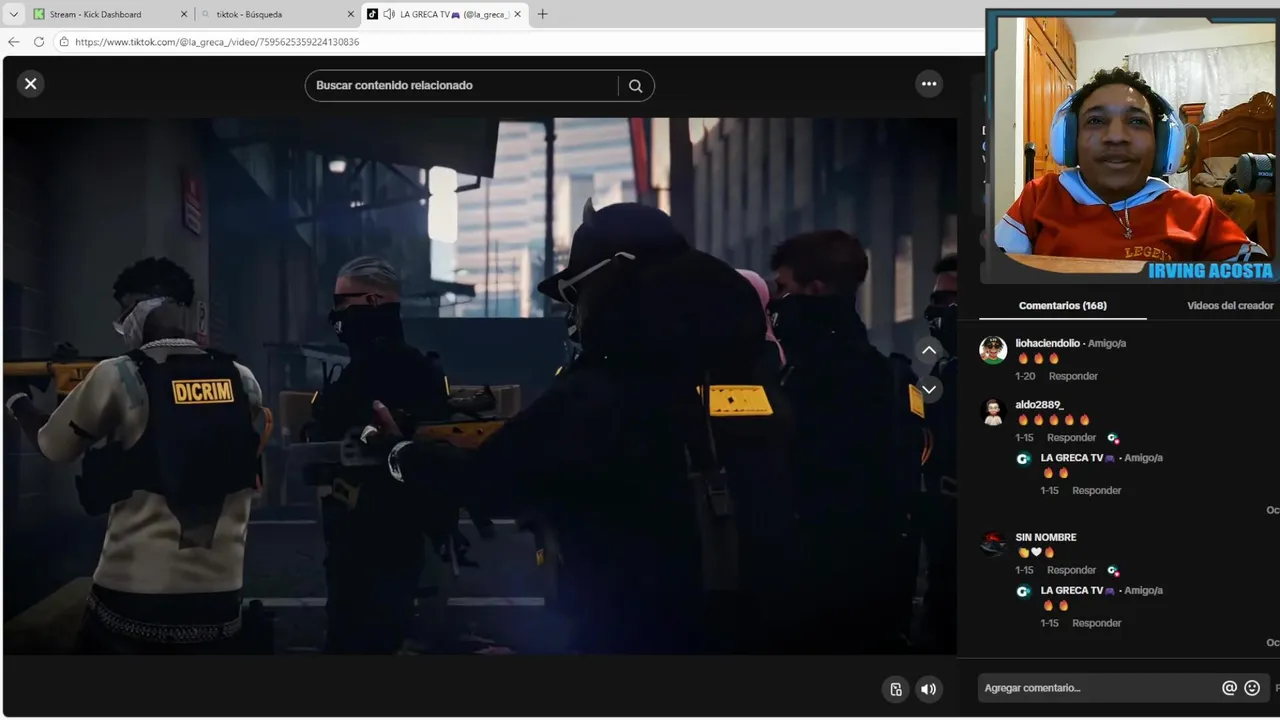This screenshot has height=720, width=1280.
Task: Click the aldo2889_ username
Action: pos(1039,405)
